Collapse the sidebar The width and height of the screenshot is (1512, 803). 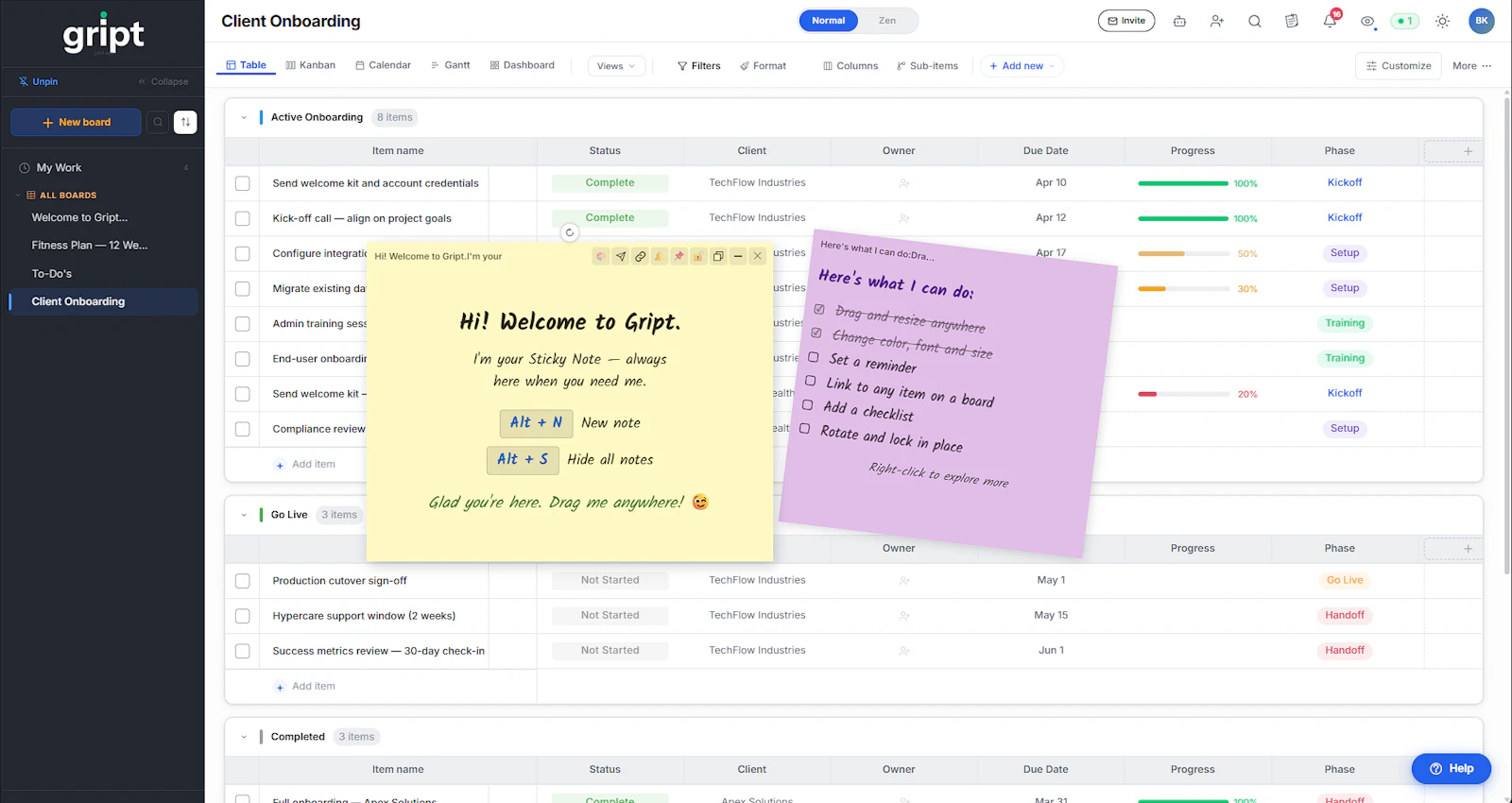click(x=163, y=81)
